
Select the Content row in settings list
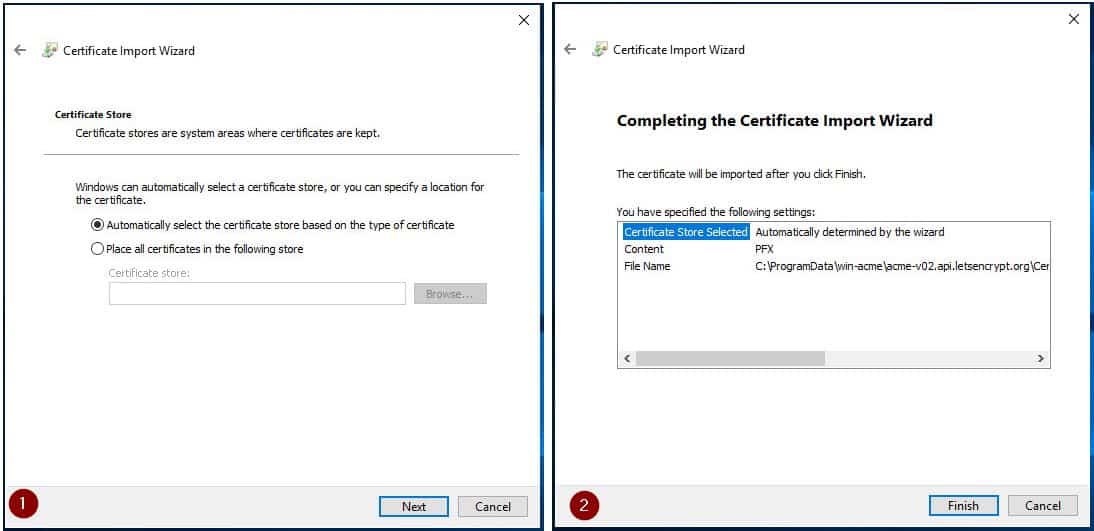[834, 249]
